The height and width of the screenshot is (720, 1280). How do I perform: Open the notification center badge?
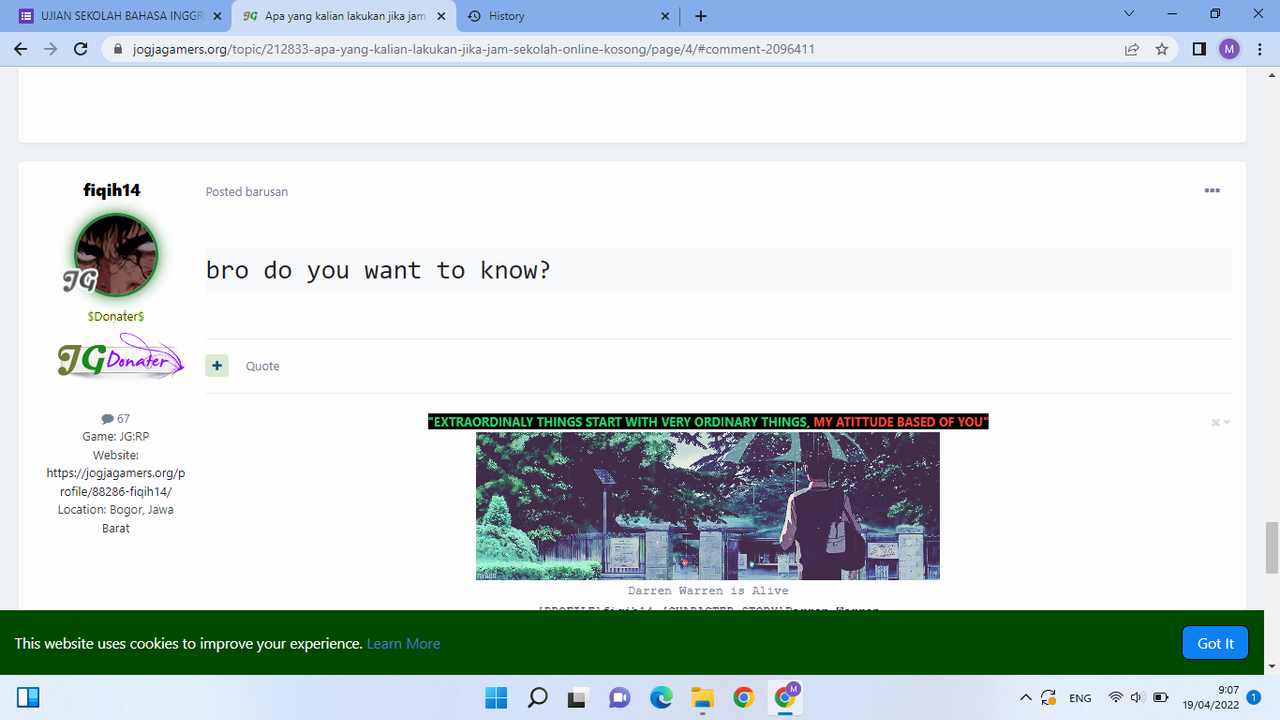tap(1253, 697)
